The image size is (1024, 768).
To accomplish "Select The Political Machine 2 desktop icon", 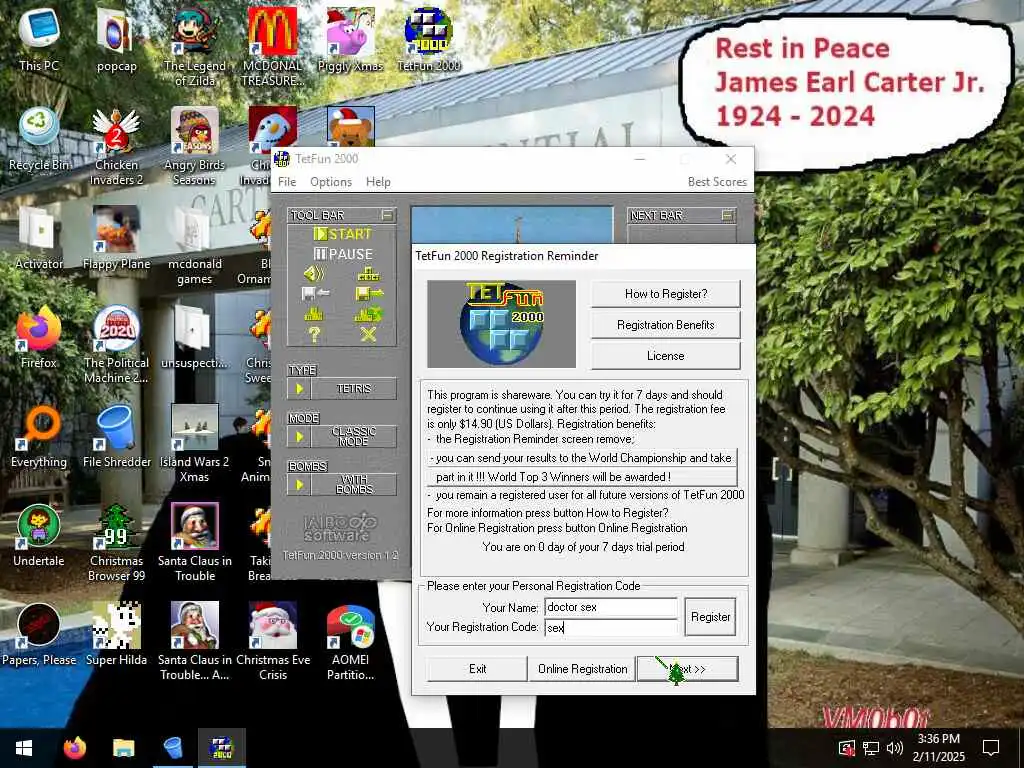I will point(116,344).
